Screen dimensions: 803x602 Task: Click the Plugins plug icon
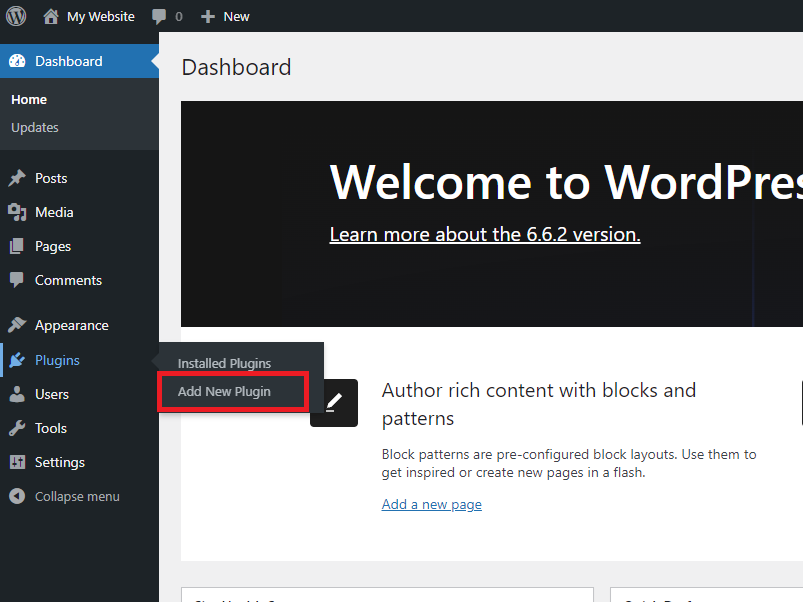point(17,359)
